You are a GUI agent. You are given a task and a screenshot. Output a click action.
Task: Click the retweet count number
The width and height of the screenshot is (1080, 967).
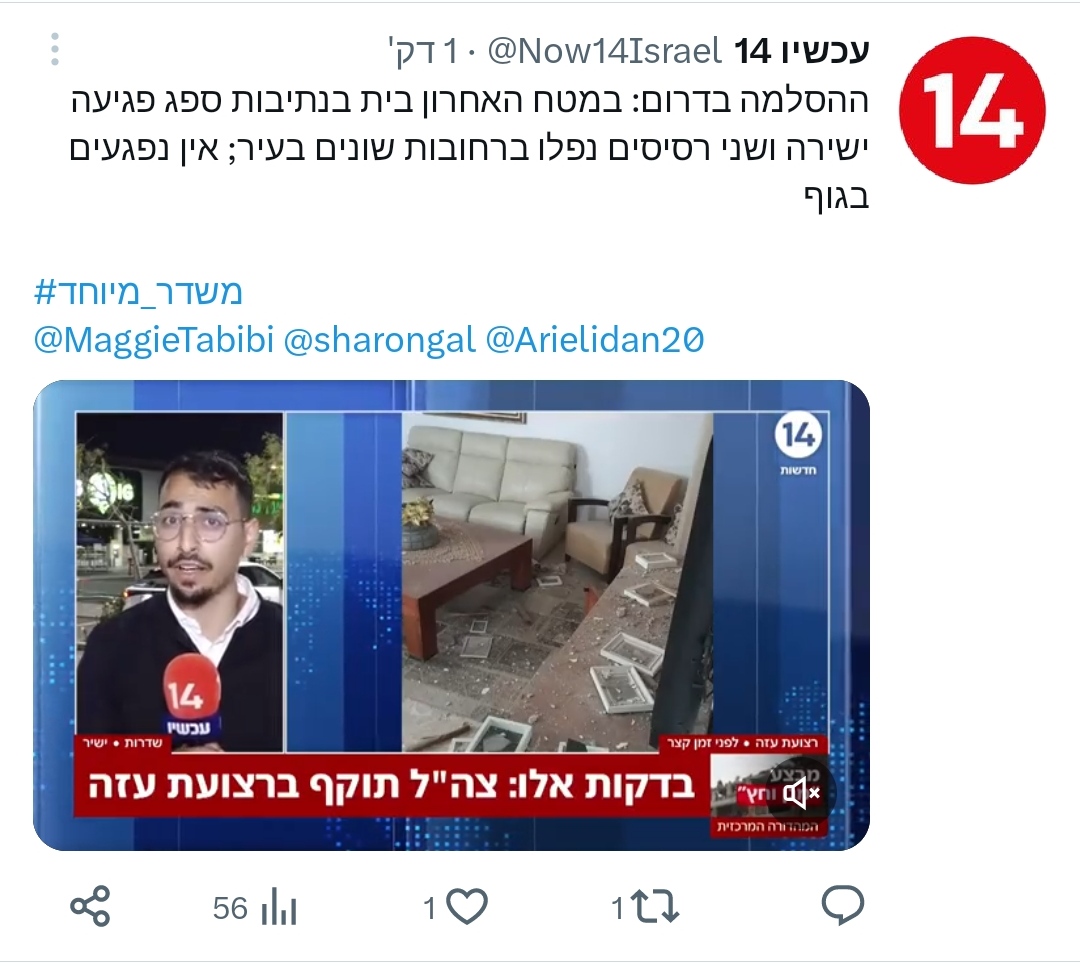(x=617, y=908)
